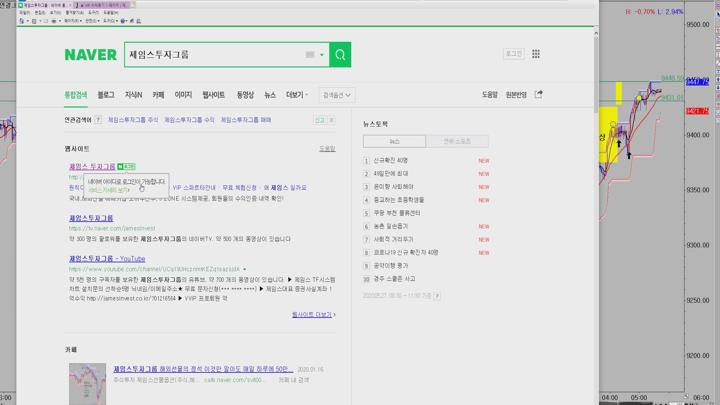Open news topic 등교하는 초등학생들
Image resolution: width=720 pixels, height=405 pixels.
399,200
